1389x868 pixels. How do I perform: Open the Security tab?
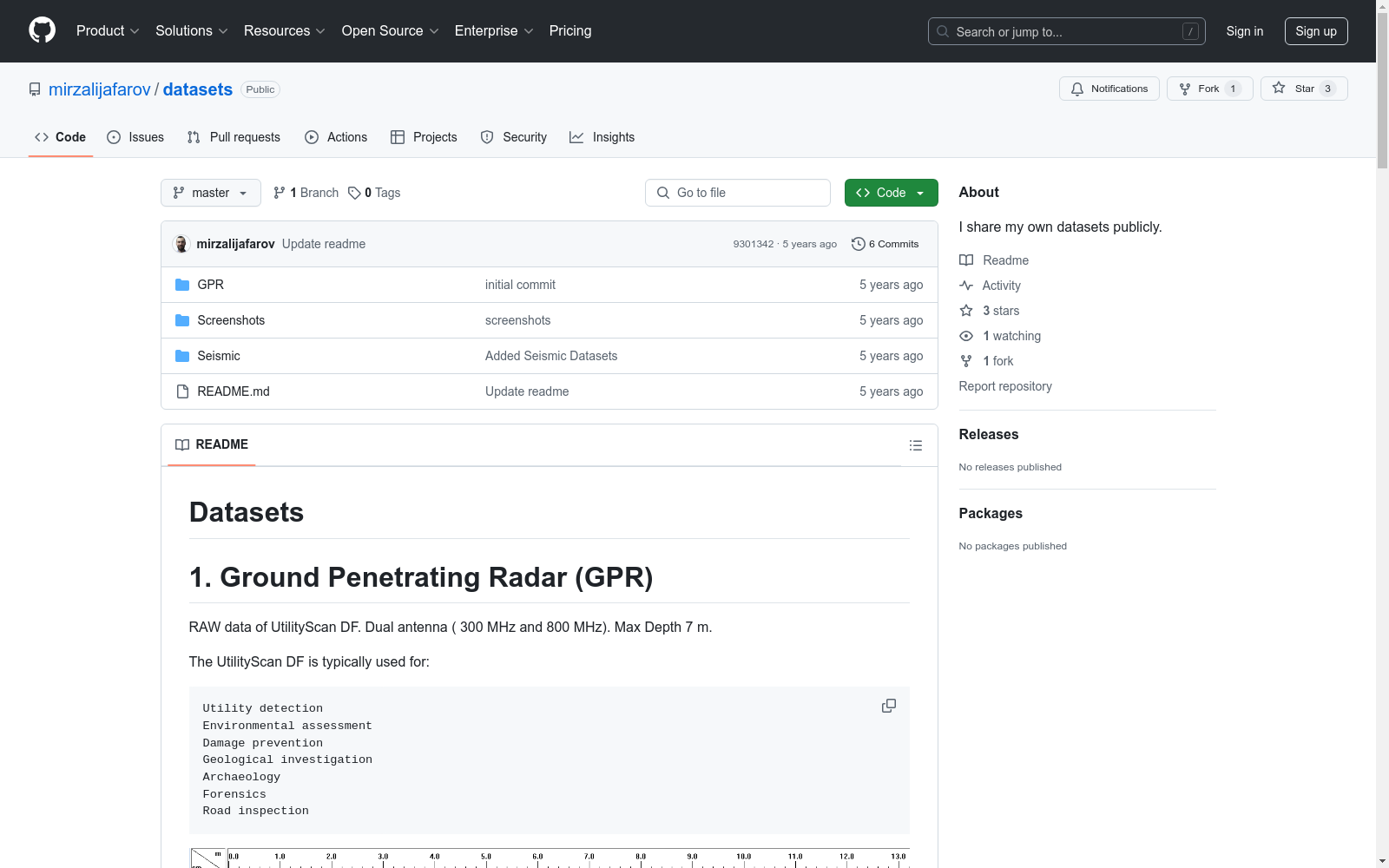pyautogui.click(x=514, y=137)
